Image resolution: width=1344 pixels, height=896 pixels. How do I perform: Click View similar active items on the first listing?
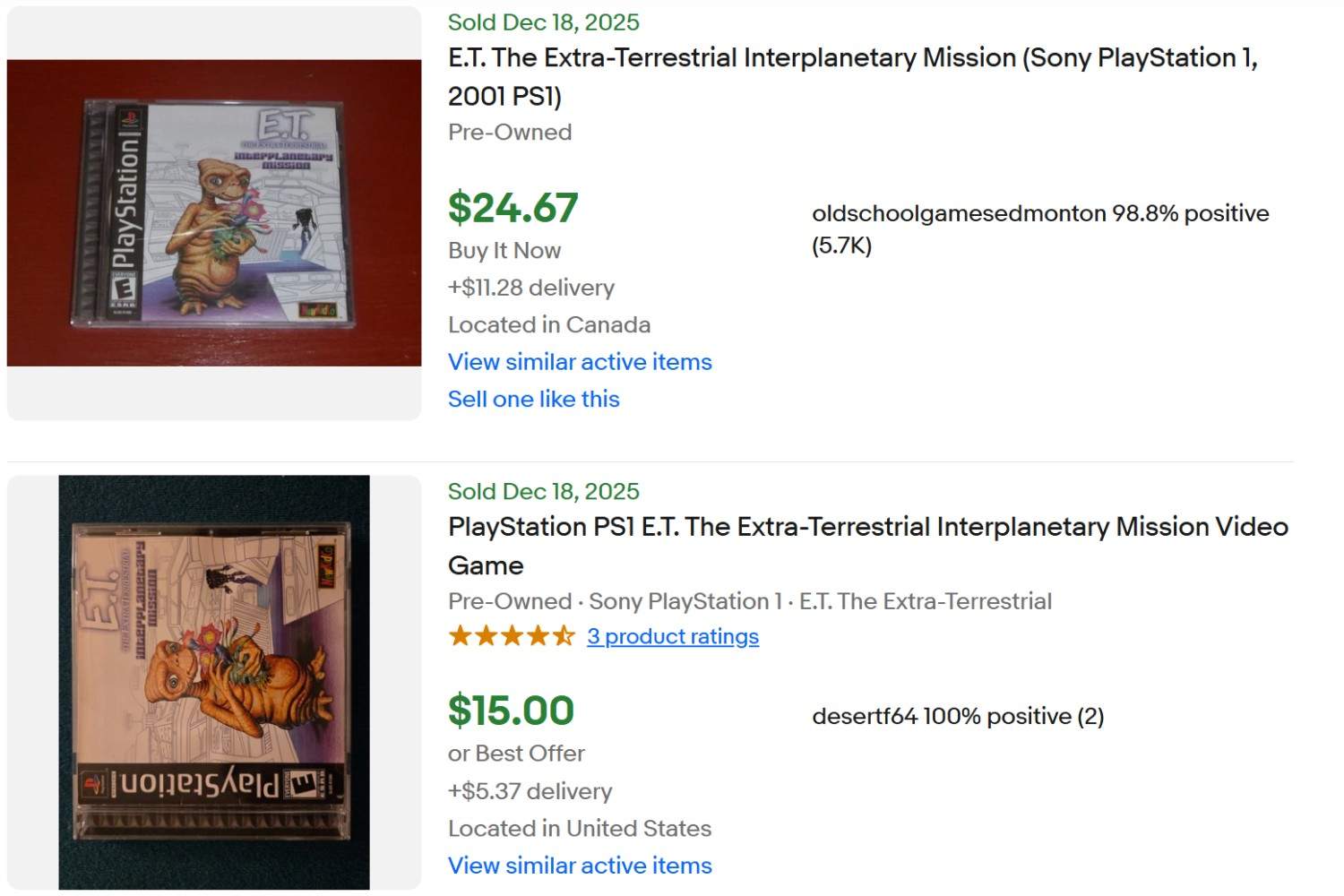pyautogui.click(x=579, y=362)
